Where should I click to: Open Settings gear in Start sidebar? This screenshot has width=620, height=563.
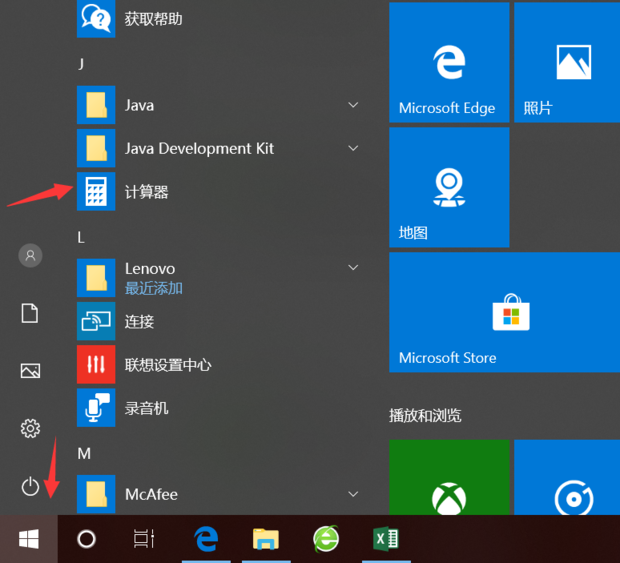30,428
